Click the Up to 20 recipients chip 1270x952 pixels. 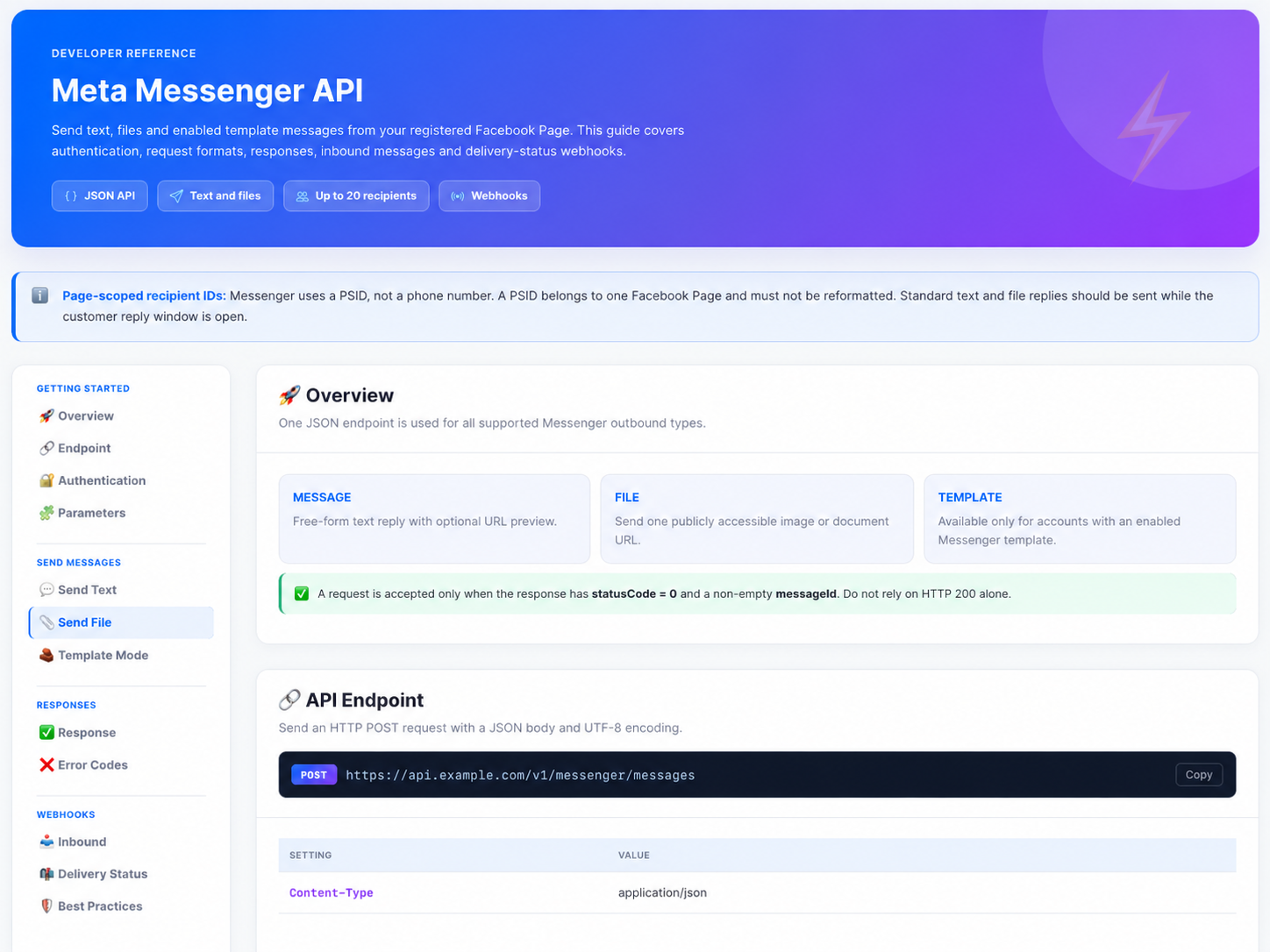356,196
